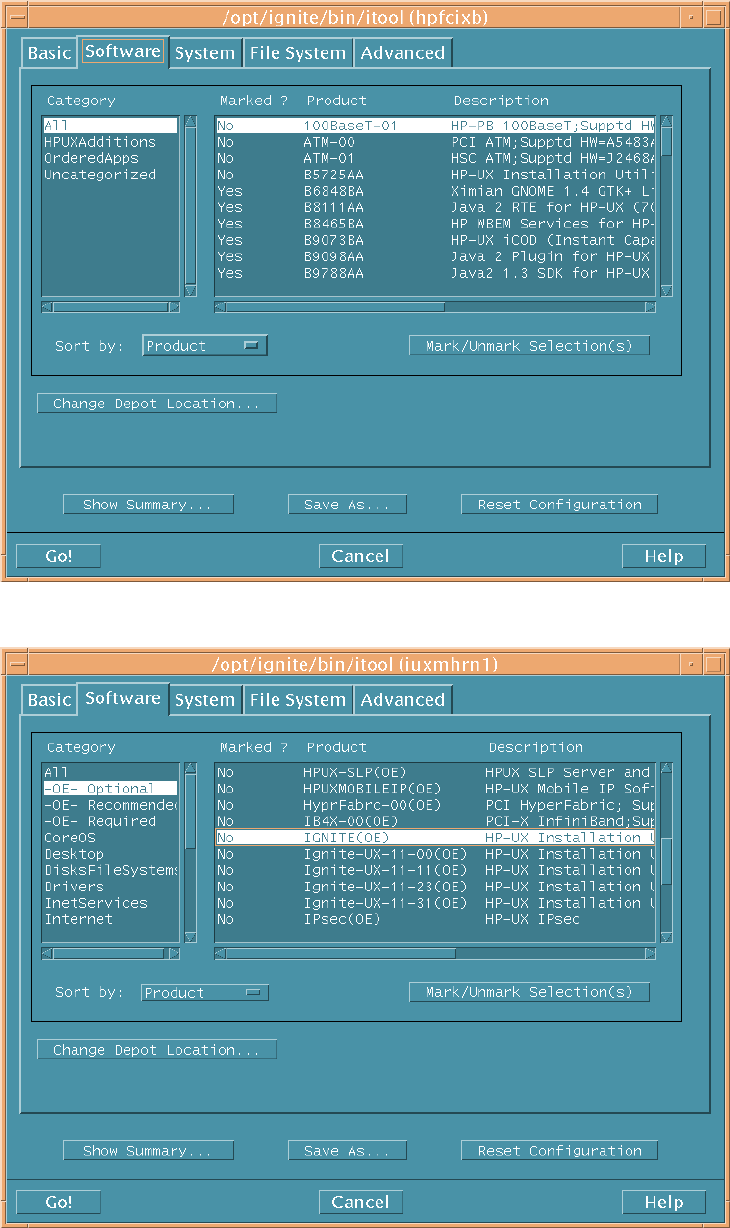
Task: Select ATM-00 product row
Action: coord(435,142)
